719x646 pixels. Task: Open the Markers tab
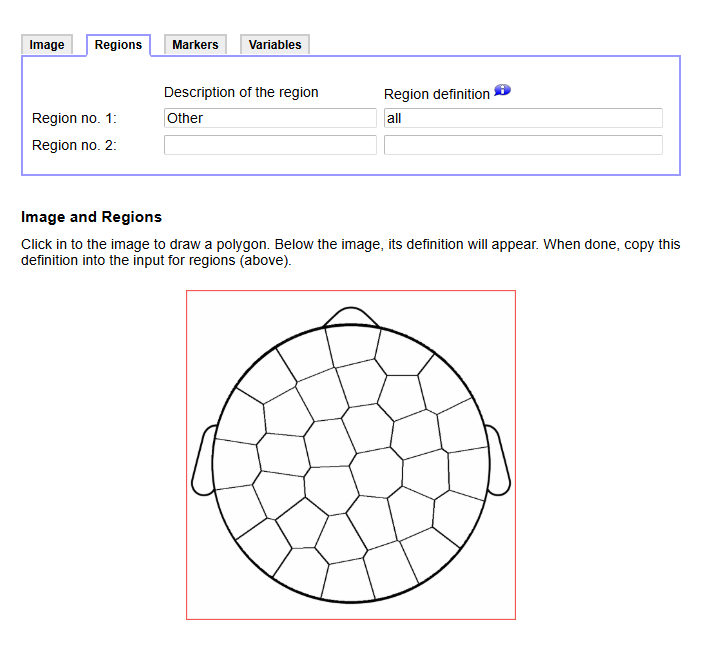(195, 45)
